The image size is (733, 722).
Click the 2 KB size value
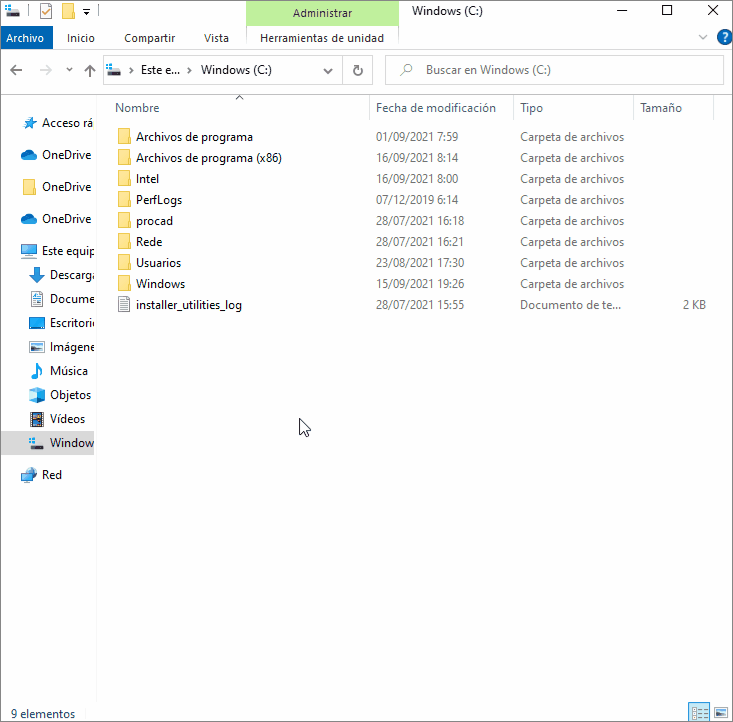(694, 305)
